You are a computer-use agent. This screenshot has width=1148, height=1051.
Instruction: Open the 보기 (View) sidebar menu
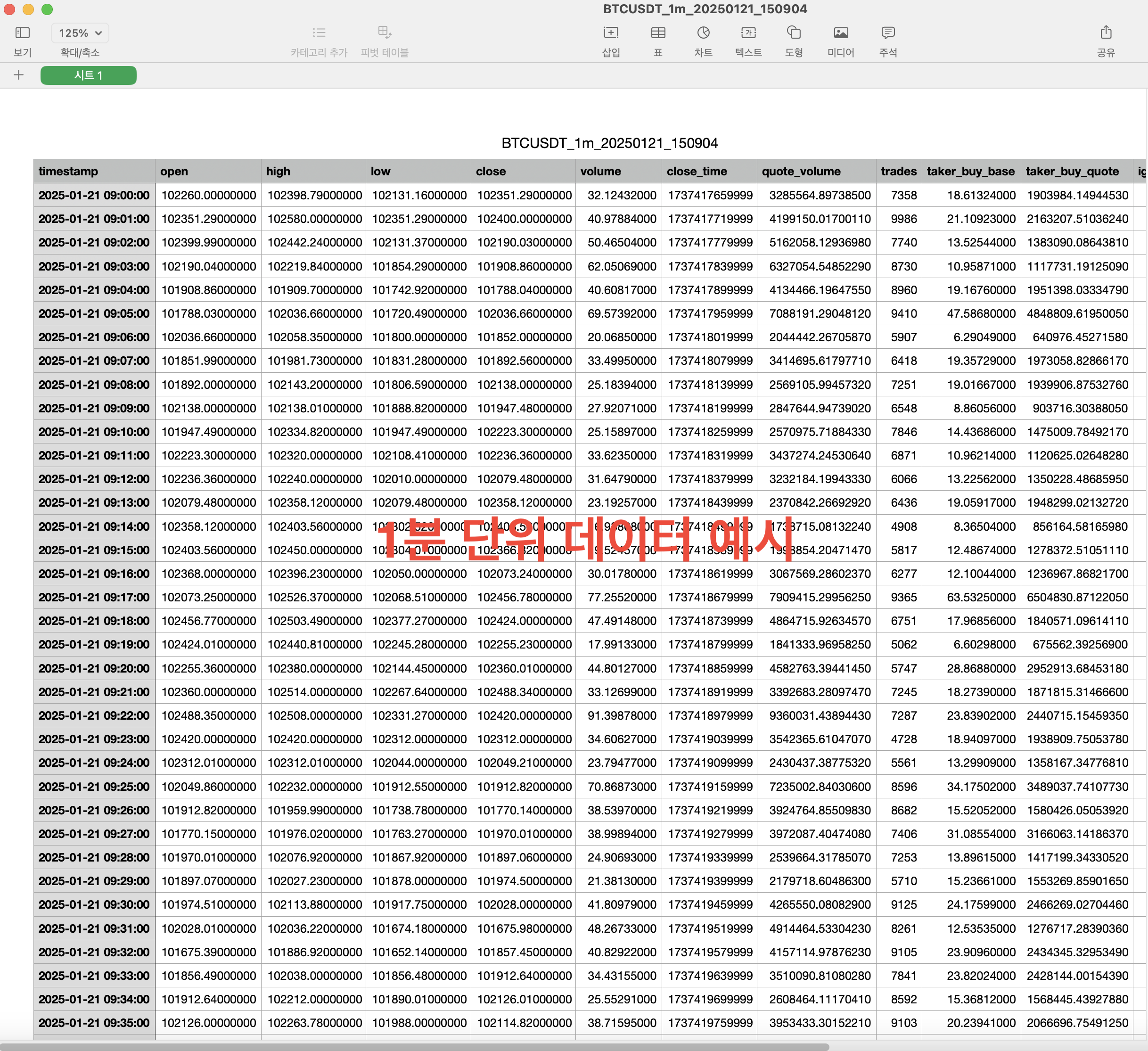(22, 33)
